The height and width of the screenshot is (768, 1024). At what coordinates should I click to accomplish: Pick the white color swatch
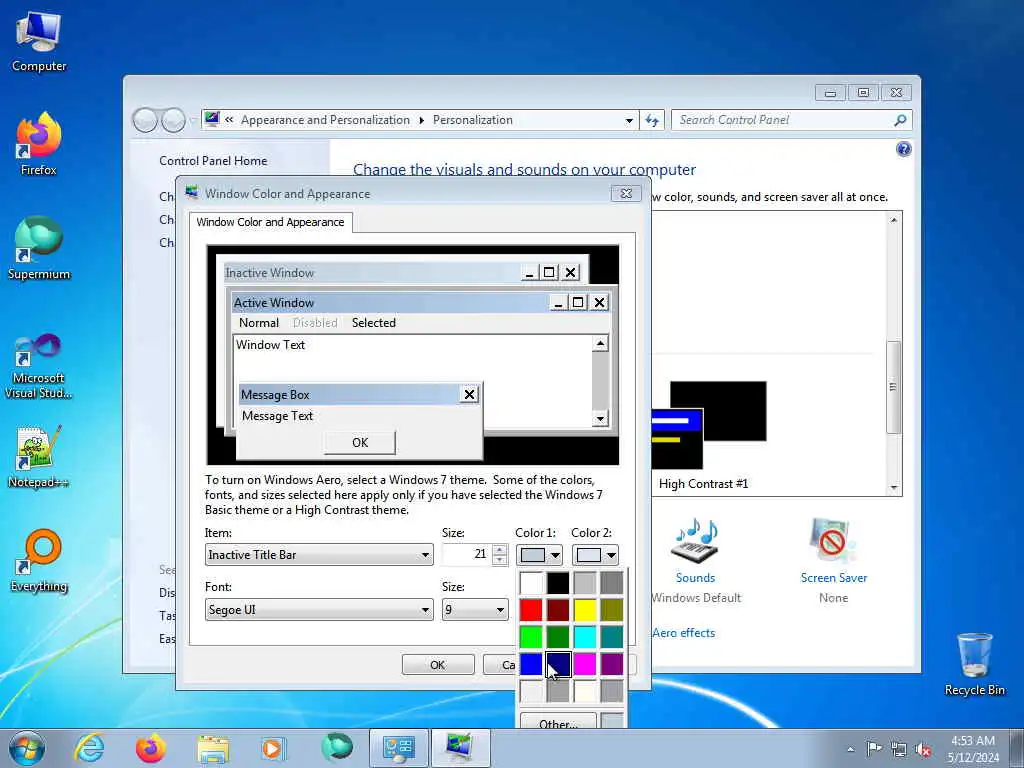pos(531,583)
